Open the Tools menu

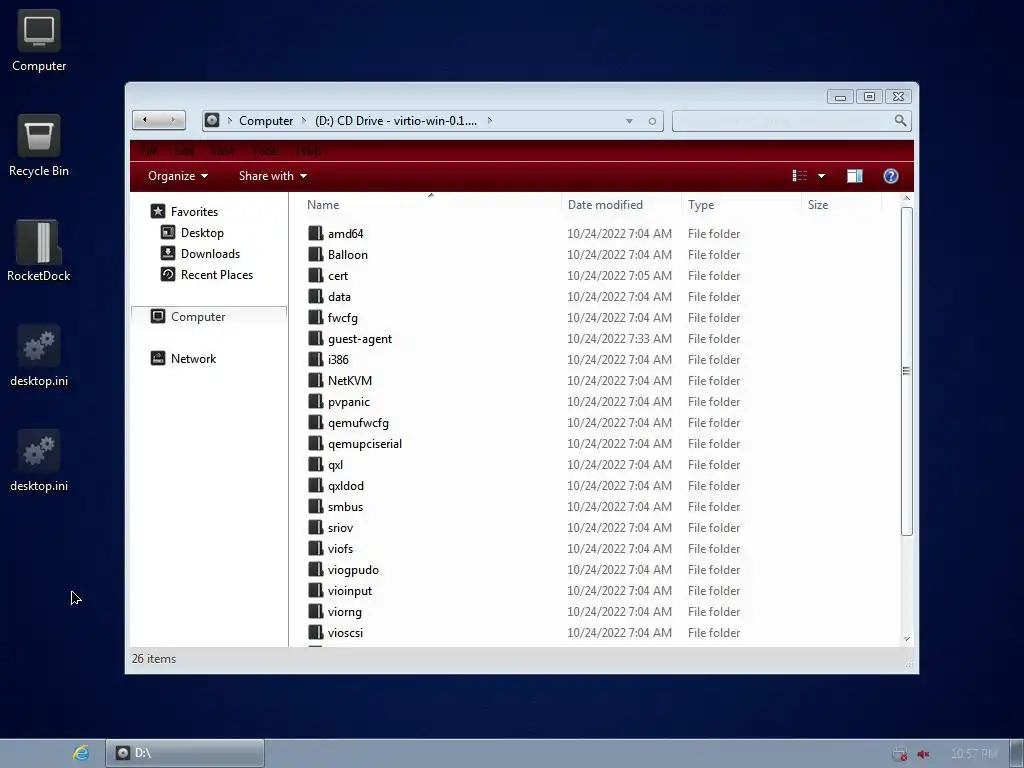(x=266, y=151)
